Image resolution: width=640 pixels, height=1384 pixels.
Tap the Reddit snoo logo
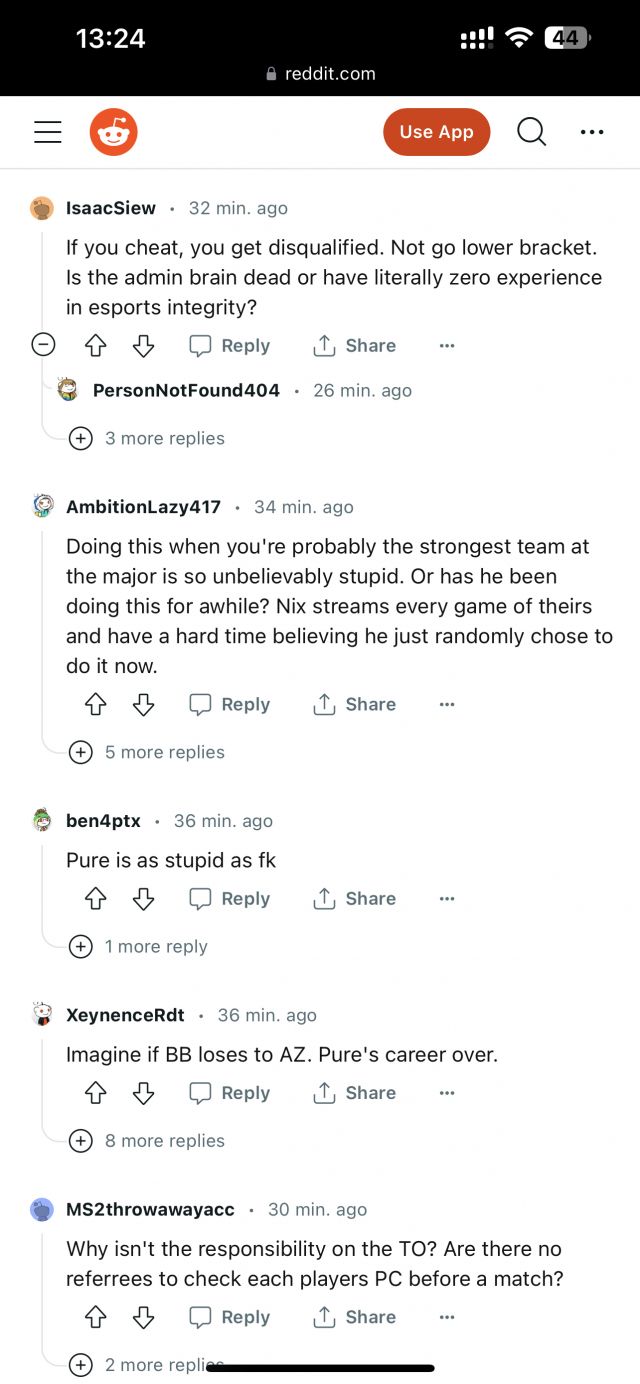click(x=114, y=131)
